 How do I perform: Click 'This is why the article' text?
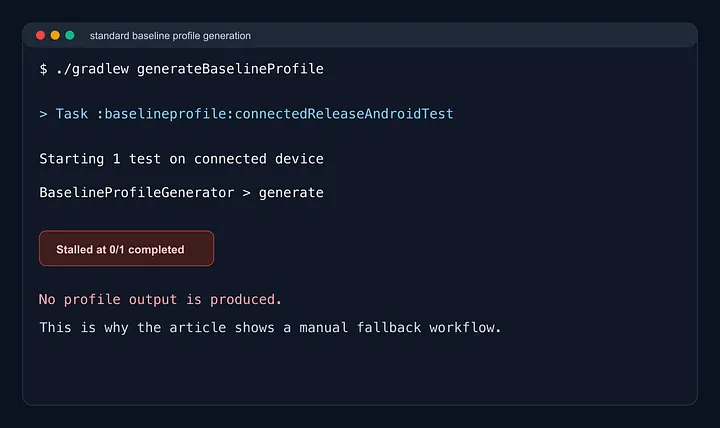pos(133,327)
